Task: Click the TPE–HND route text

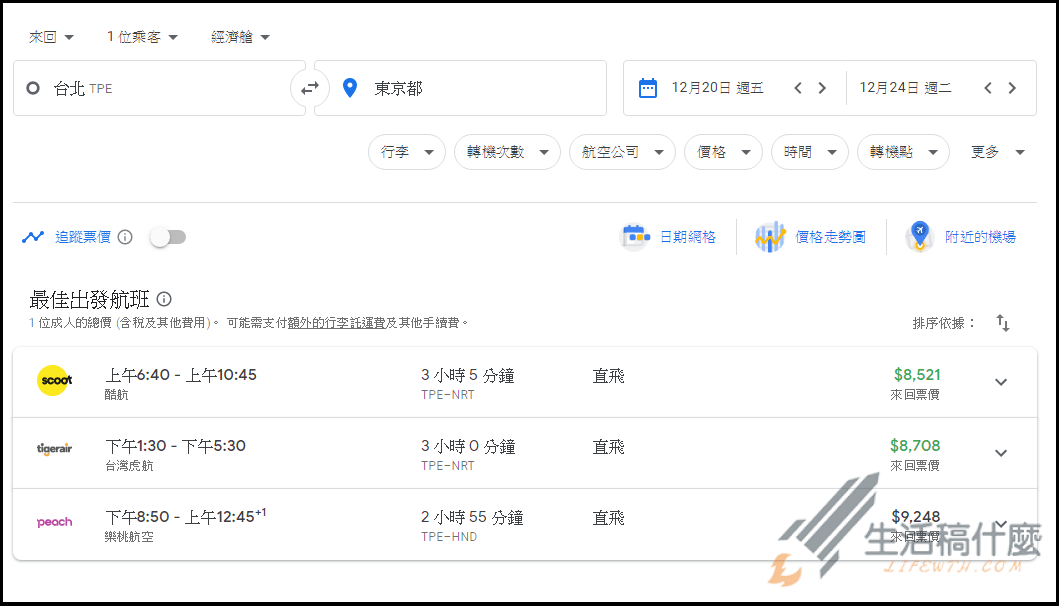Action: 449,536
